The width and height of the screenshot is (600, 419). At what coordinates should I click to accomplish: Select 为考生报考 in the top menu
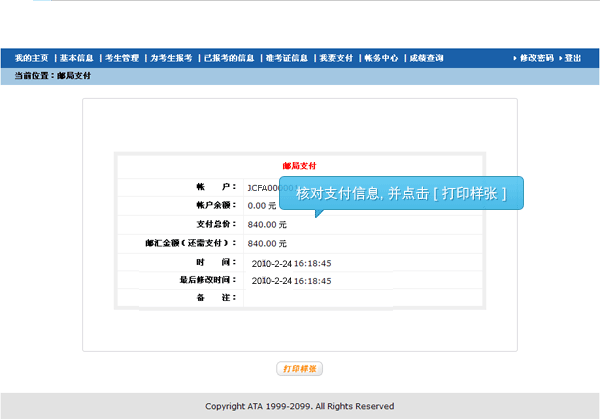[171, 58]
